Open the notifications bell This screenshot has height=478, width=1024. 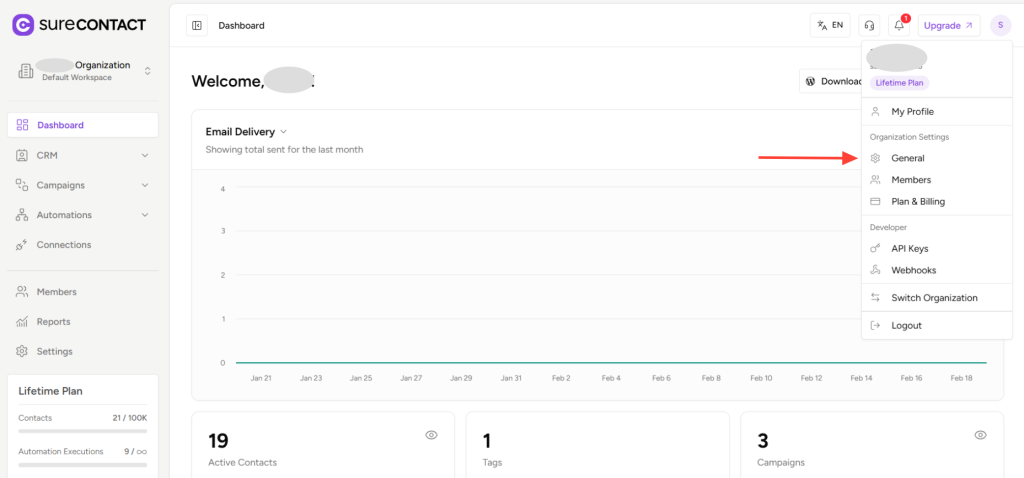pos(899,25)
